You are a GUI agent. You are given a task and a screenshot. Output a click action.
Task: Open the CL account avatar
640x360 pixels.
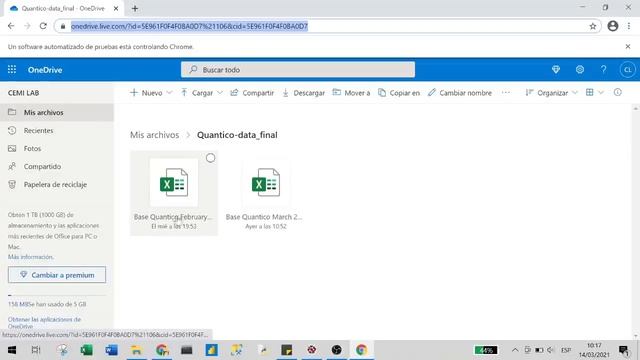627,70
